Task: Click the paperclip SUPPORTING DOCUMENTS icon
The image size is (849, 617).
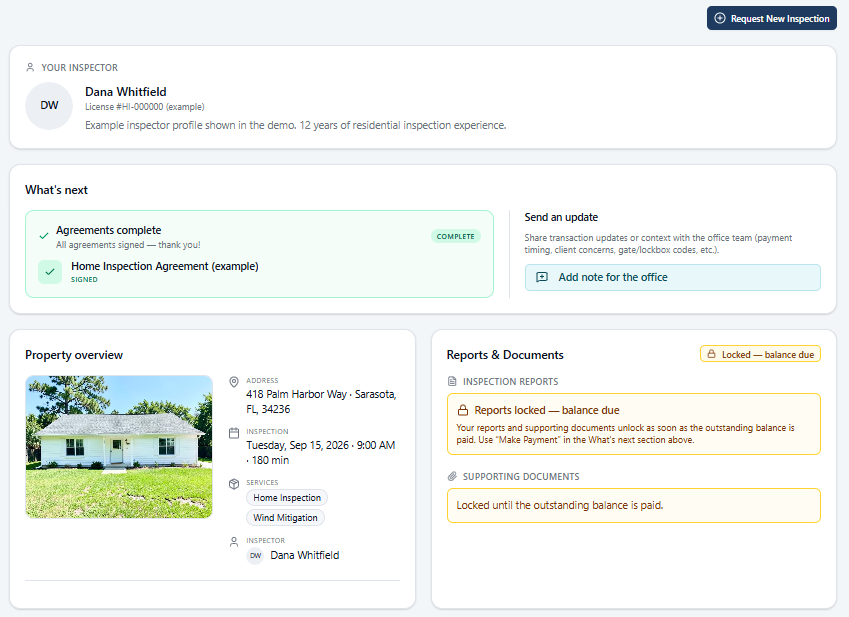Action: [452, 476]
